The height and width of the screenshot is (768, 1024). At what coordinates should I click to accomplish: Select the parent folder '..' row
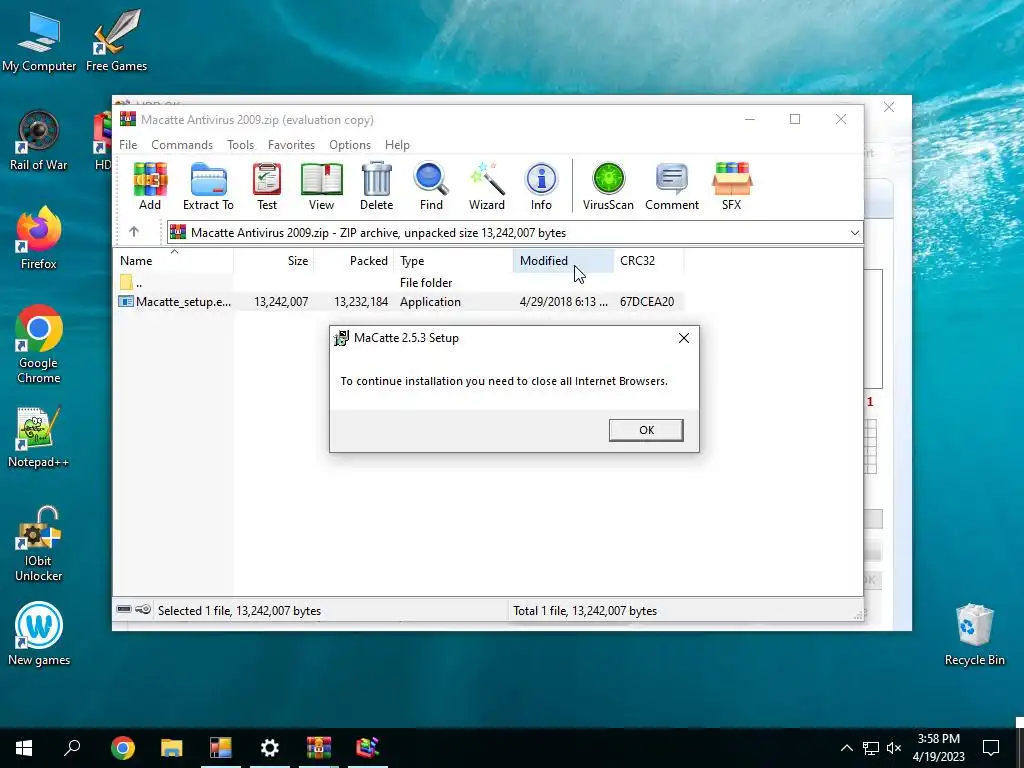coord(399,283)
